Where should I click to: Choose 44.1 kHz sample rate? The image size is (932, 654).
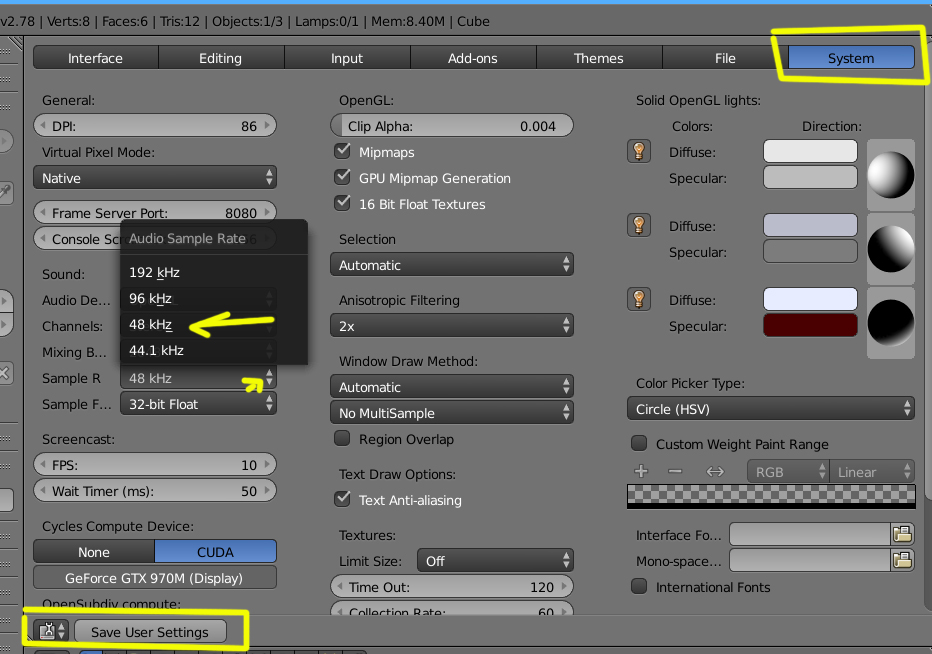coord(214,350)
